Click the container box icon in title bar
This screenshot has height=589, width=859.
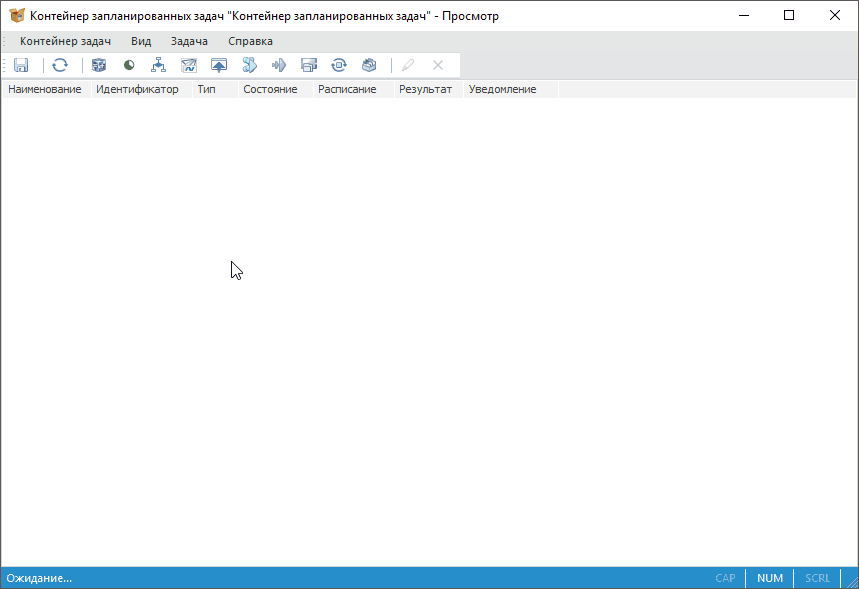pyautogui.click(x=17, y=15)
